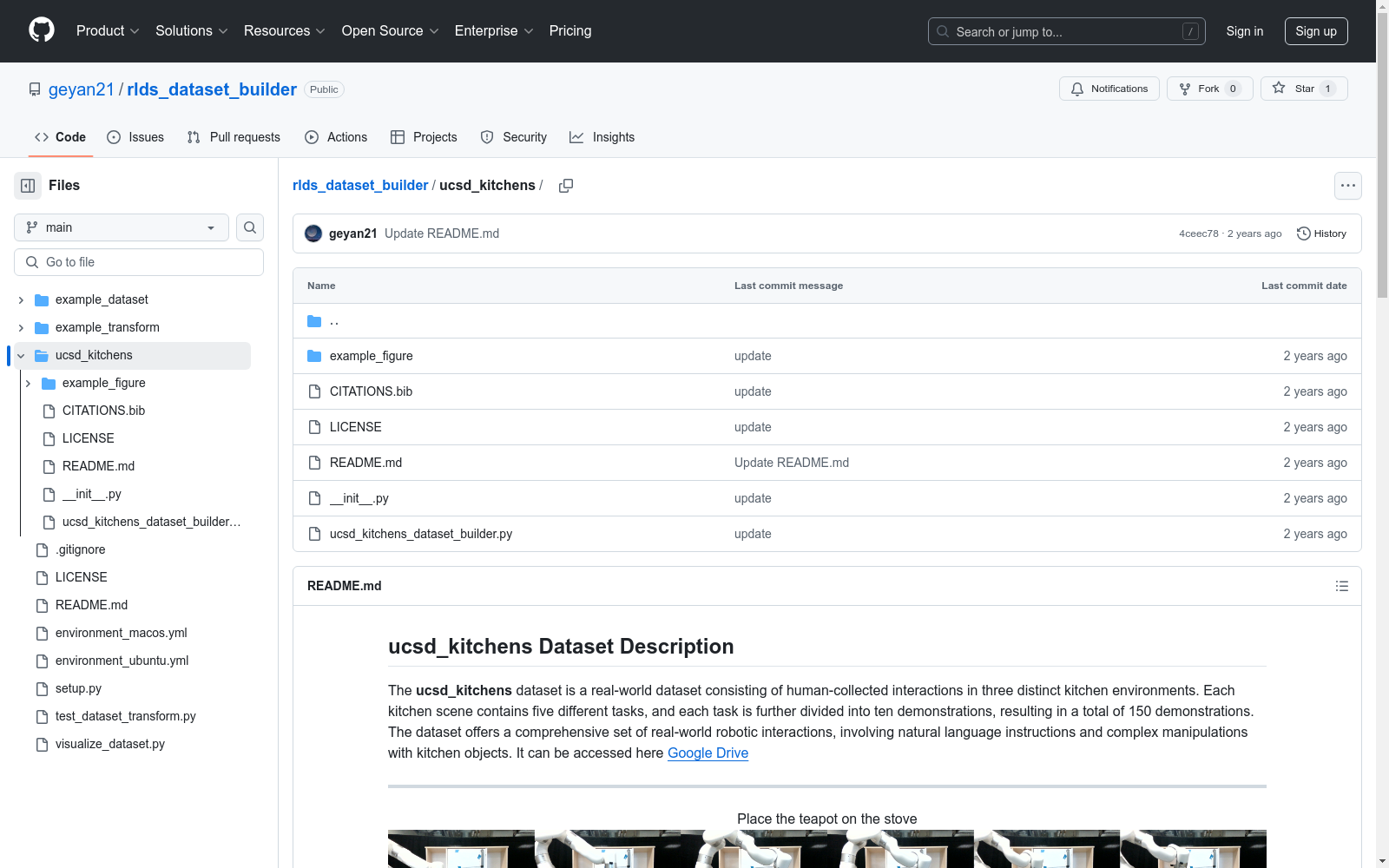Switch to the Security tab
Screen dimensions: 1389x868
(514, 137)
